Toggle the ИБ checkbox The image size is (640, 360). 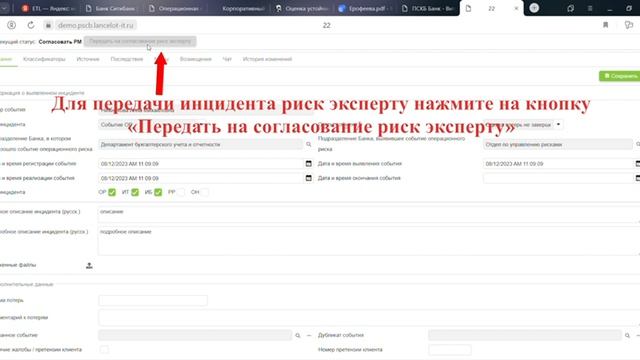point(158,192)
